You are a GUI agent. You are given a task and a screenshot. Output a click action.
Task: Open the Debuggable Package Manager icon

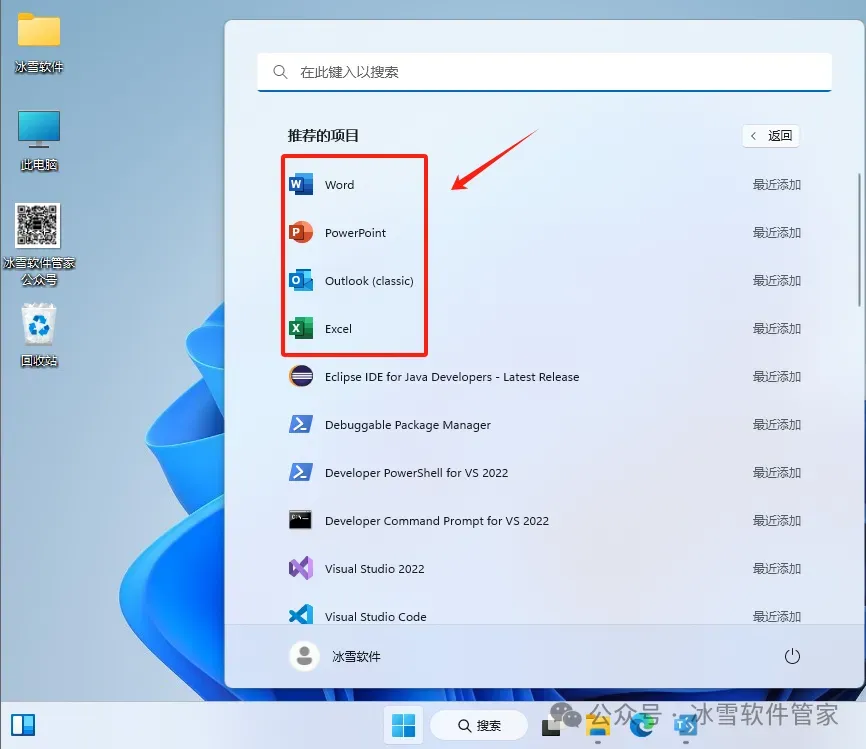pos(301,425)
